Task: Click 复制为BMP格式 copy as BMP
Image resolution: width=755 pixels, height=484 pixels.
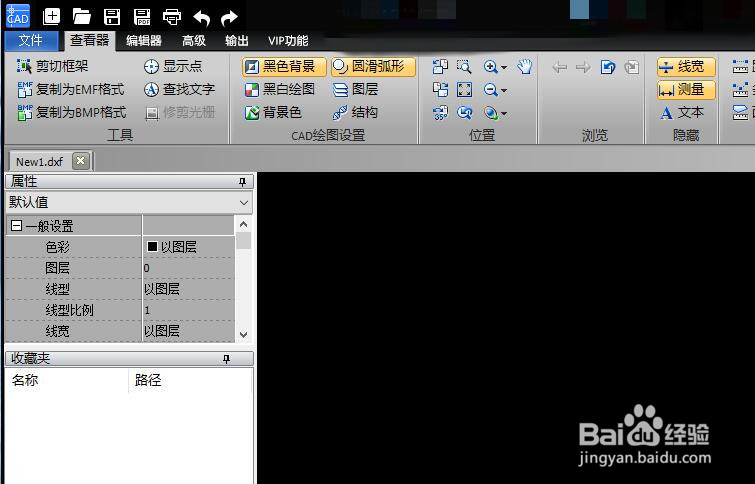Action: pos(71,112)
